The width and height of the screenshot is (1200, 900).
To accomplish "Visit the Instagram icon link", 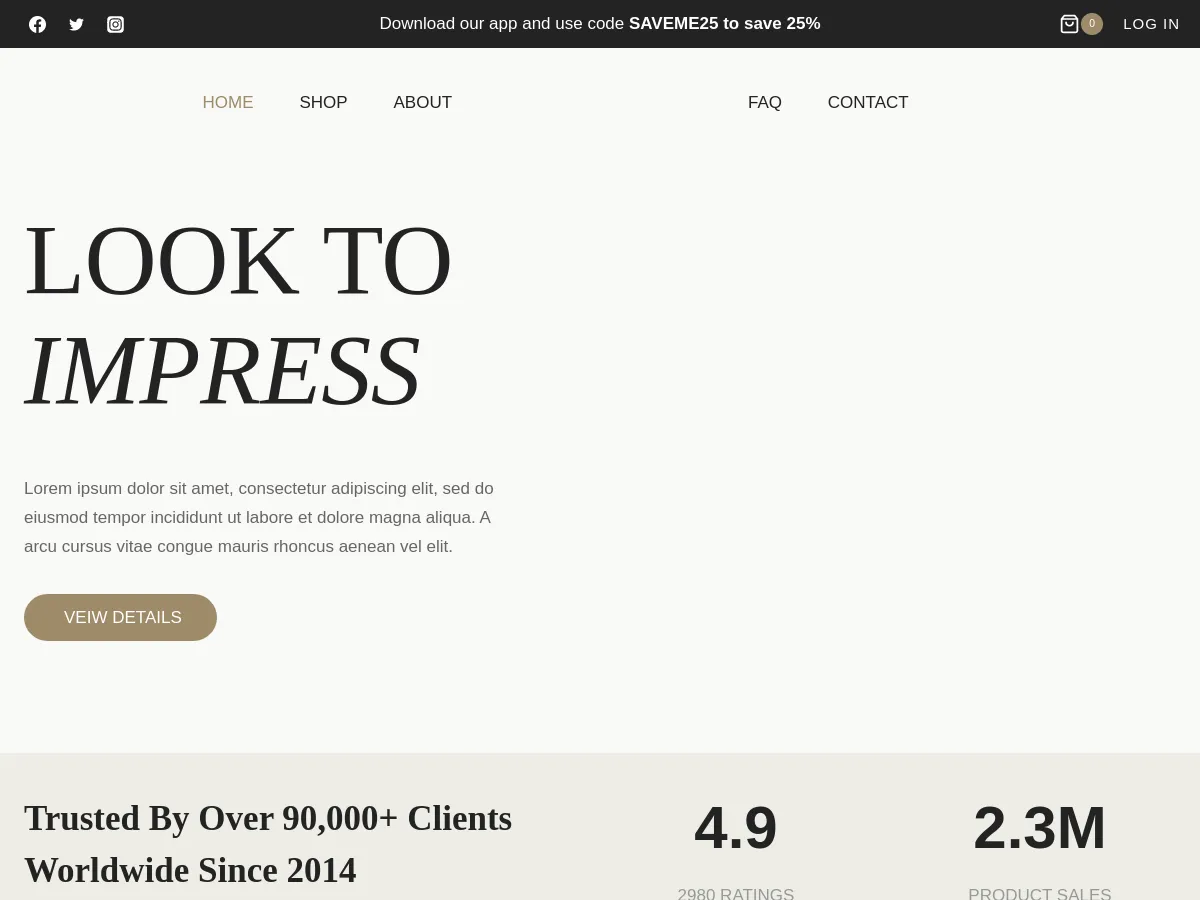I will tap(115, 24).
